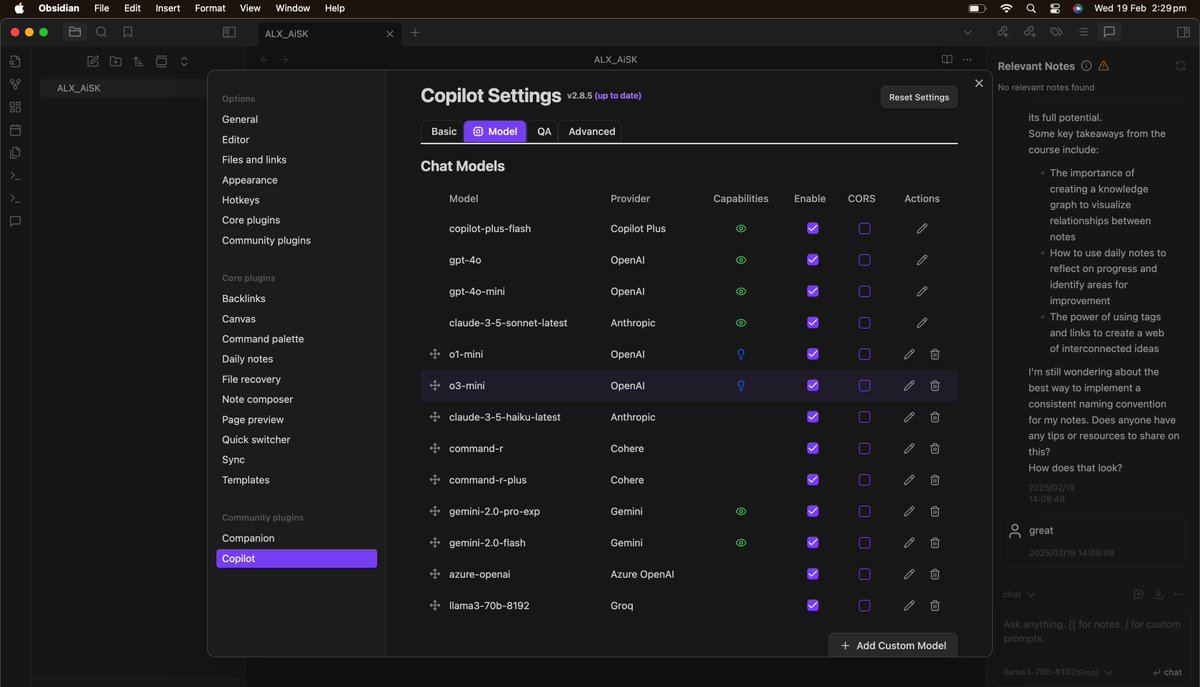Switch to the Basic settings tab
This screenshot has width=1200, height=687.
point(444,132)
